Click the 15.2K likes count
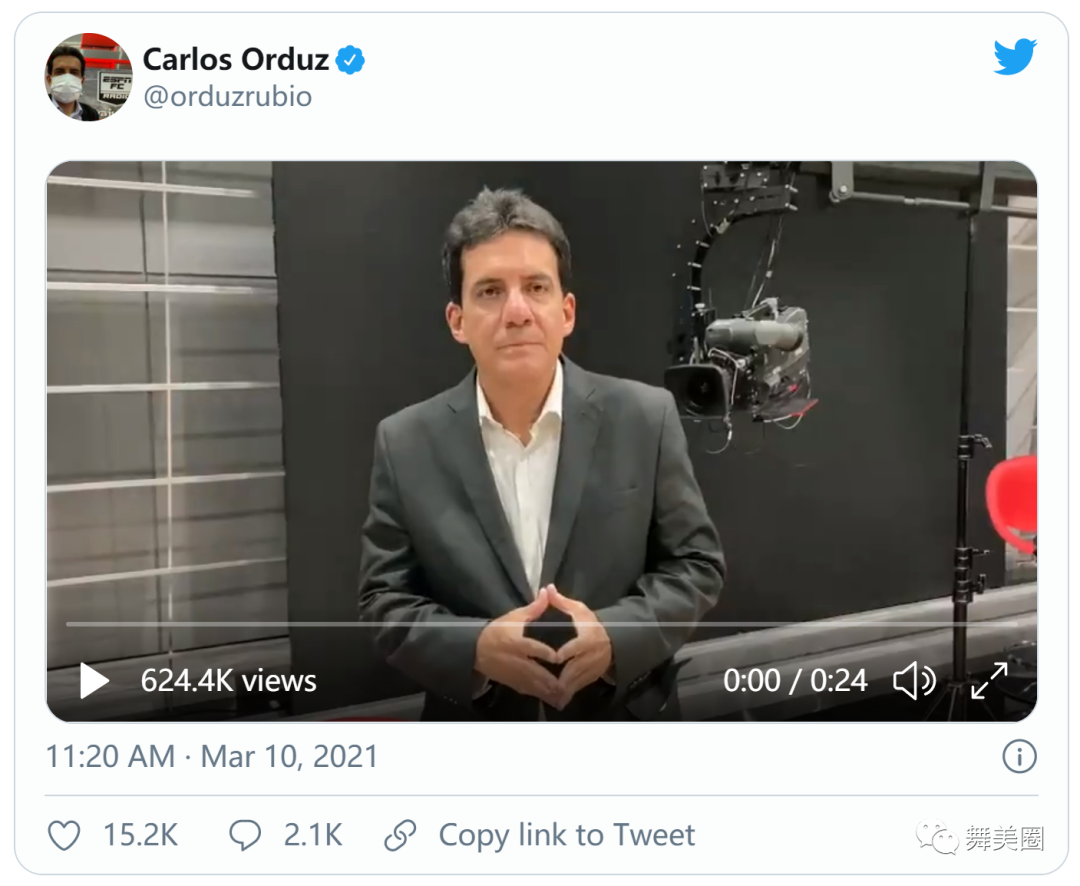The width and height of the screenshot is (1080, 886). (x=140, y=835)
